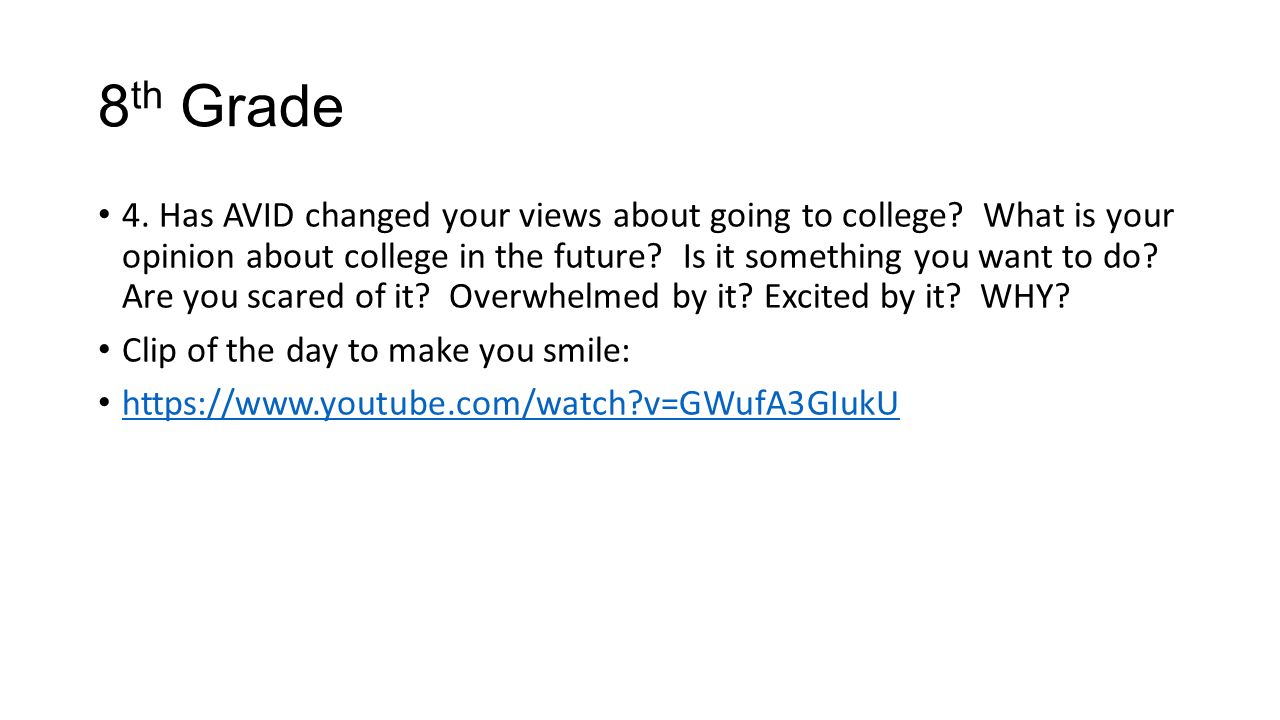This screenshot has width=1280, height=720.
Task: Click the bullet point before the YouTube link
Action: click(105, 403)
